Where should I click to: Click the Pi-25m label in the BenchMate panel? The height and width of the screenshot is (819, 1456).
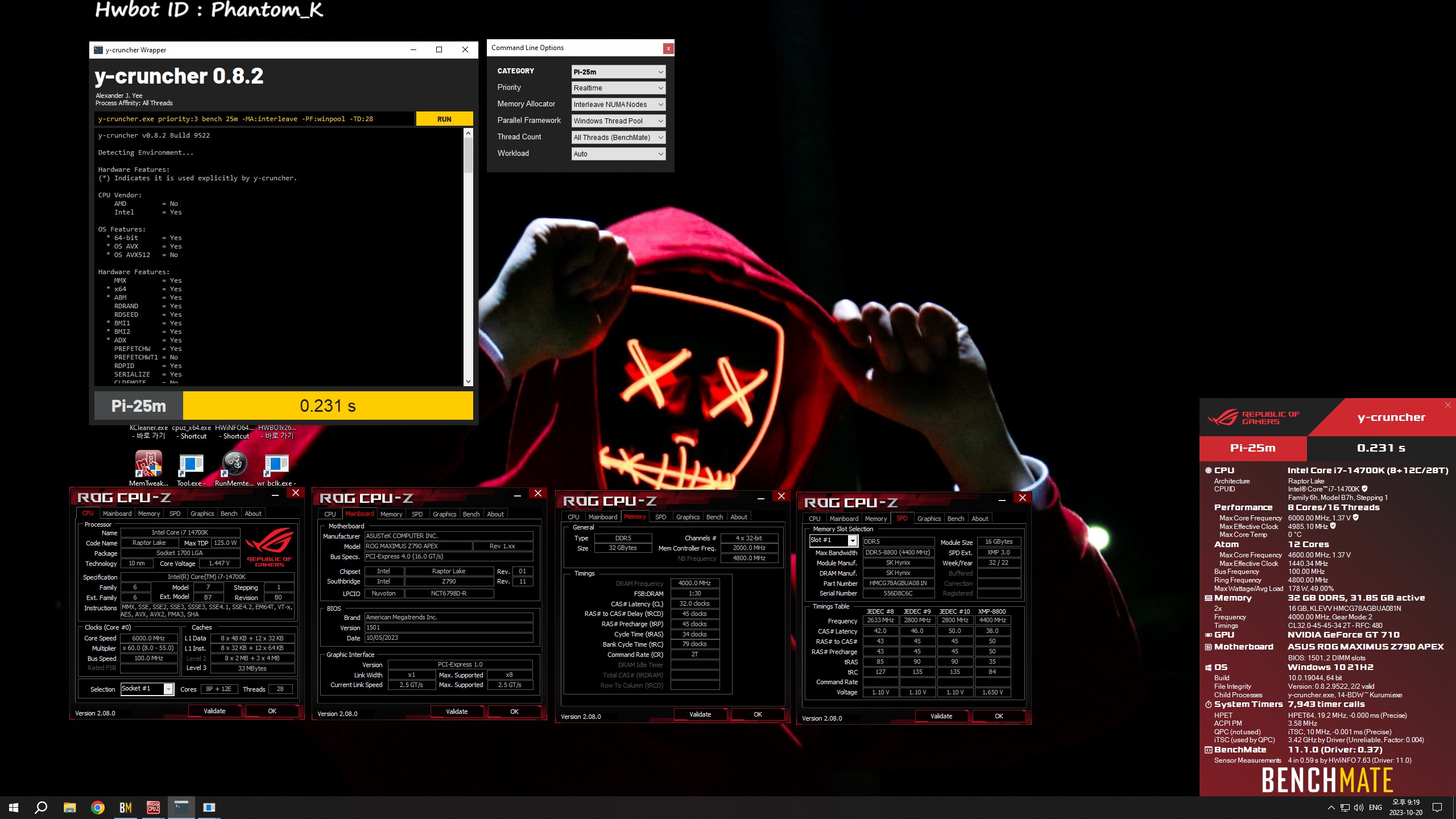pos(1253,448)
